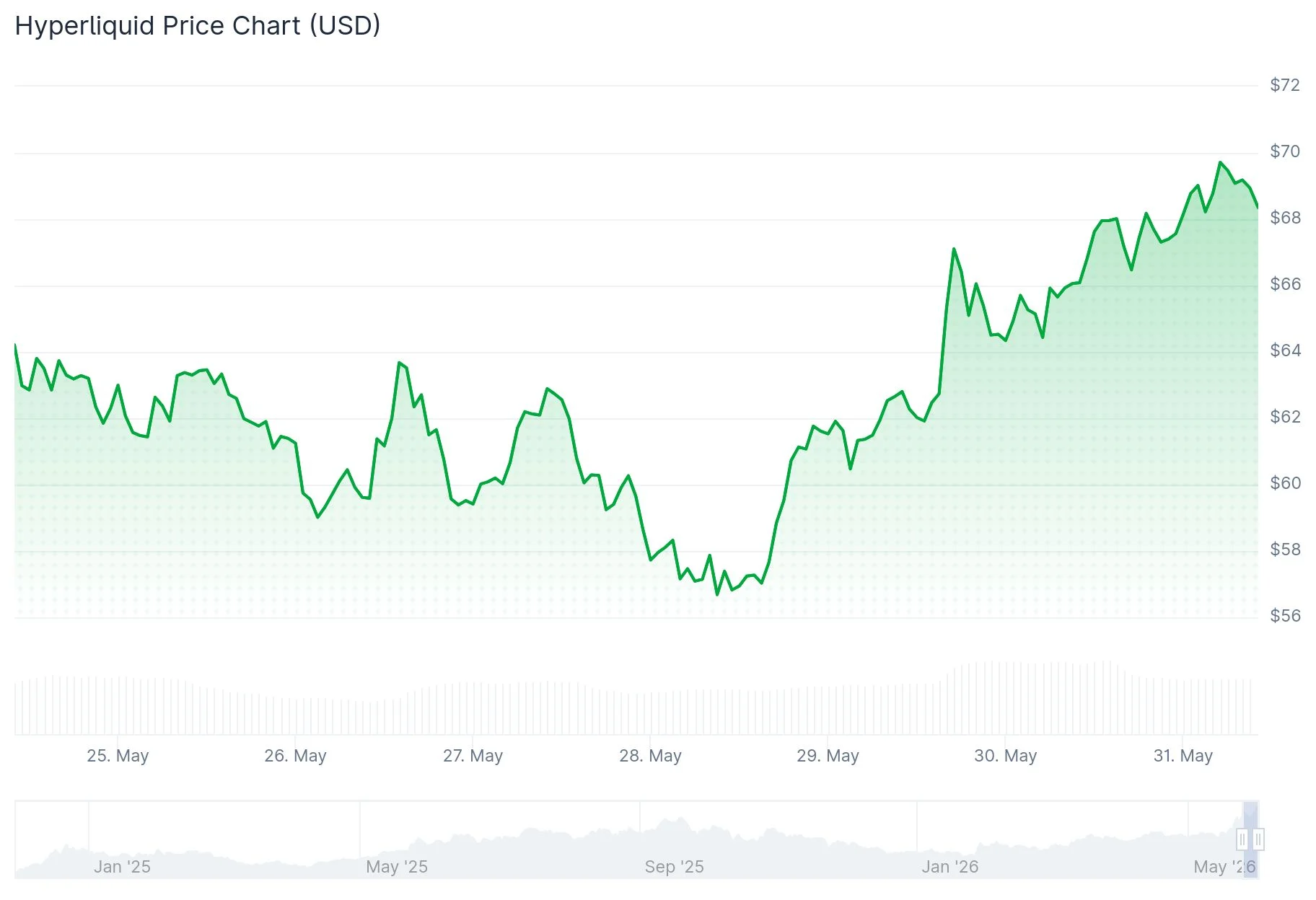This screenshot has height=900, width=1316.
Task: Click the 26. May date label
Action: (x=295, y=756)
